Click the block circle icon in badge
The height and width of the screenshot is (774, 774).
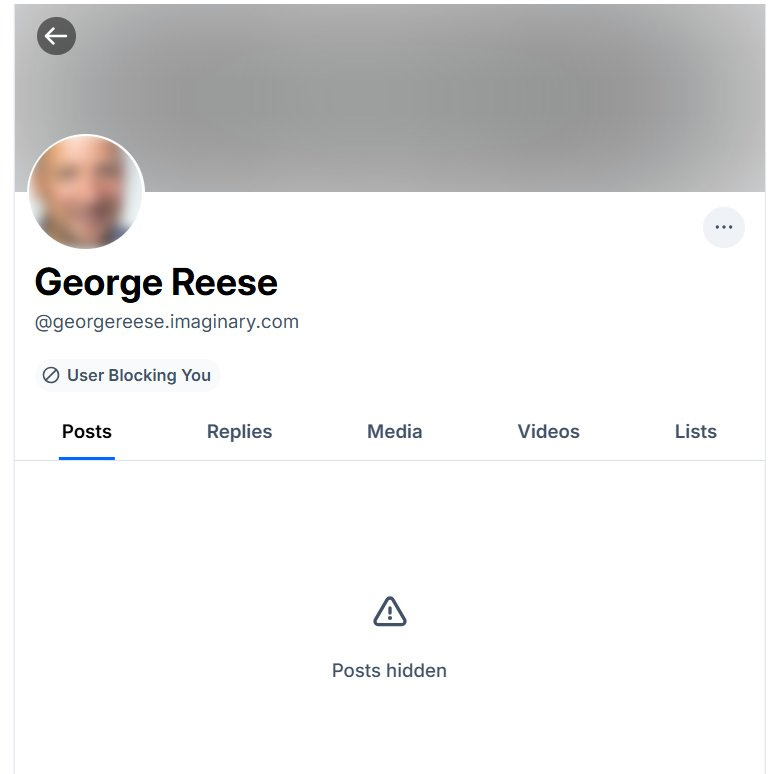click(x=51, y=376)
